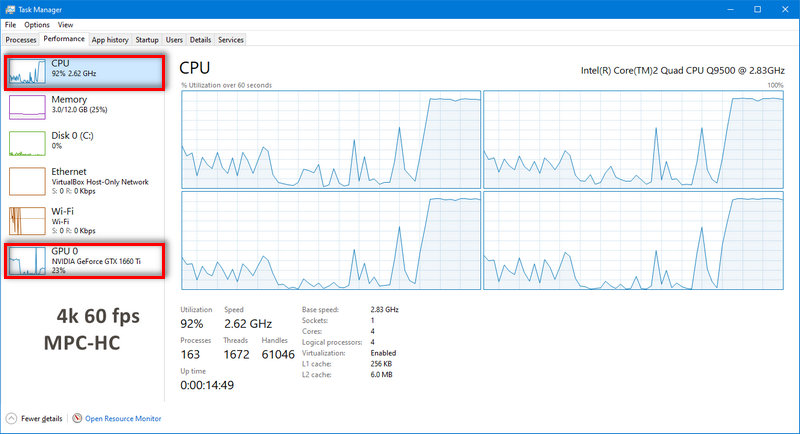
Task: Select Memory 3.0/12.0 GB entry
Action: click(x=85, y=107)
